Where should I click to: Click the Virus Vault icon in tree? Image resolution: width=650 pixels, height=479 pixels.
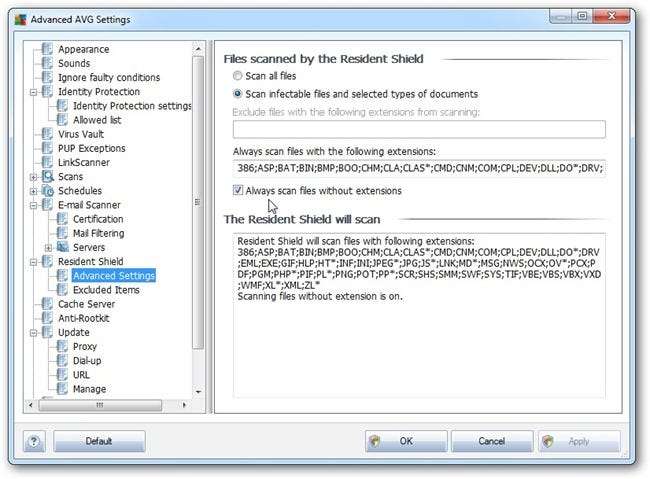[47, 134]
